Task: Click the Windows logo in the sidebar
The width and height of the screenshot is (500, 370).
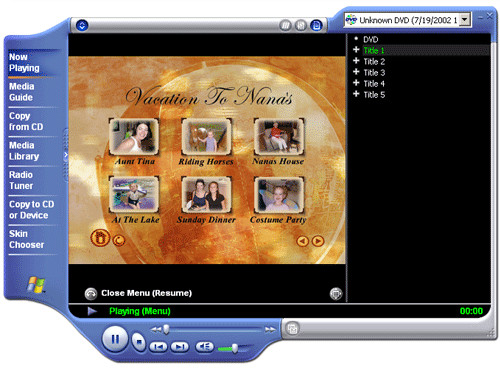Action: pos(36,284)
